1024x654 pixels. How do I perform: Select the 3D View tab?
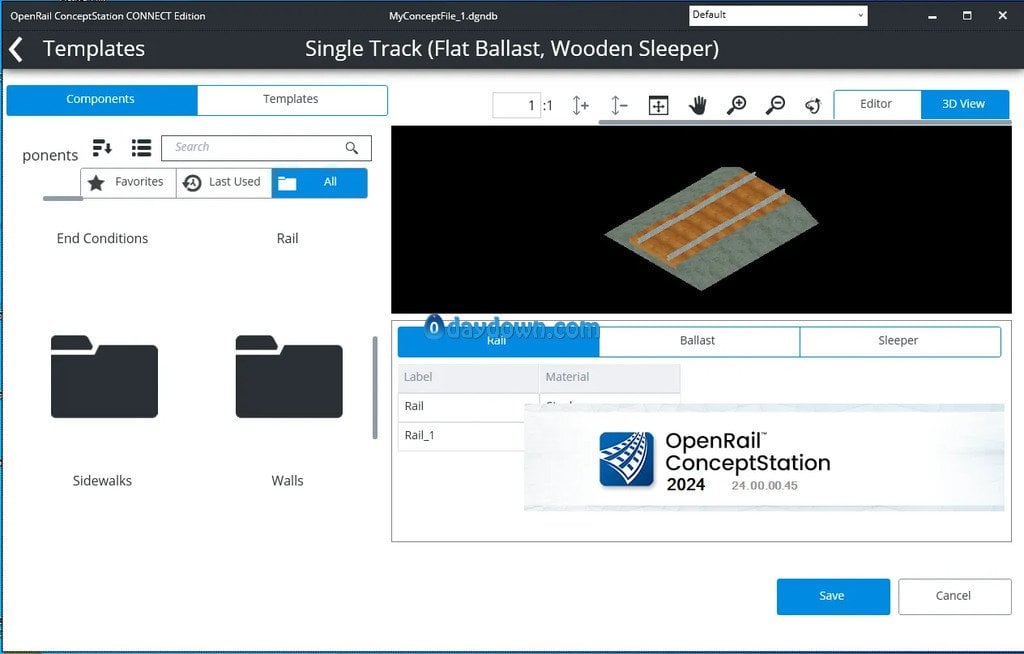tap(964, 104)
